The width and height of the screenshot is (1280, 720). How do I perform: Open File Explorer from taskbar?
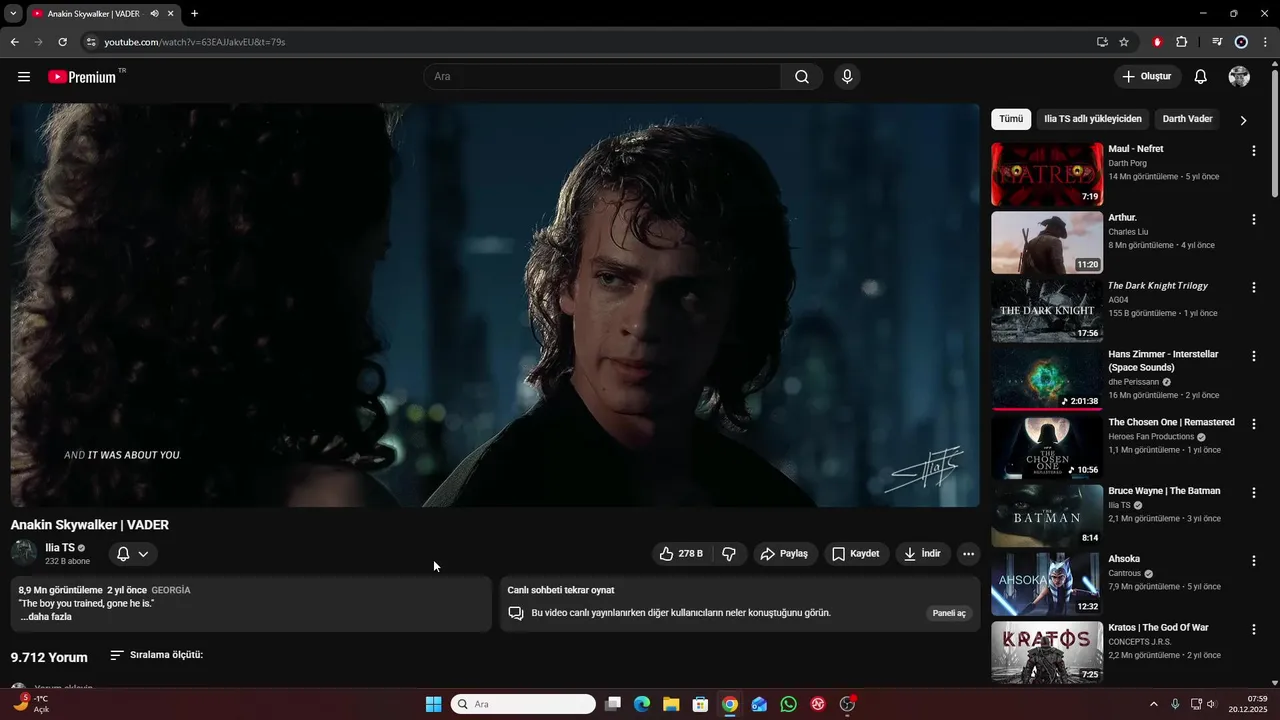pos(671,704)
